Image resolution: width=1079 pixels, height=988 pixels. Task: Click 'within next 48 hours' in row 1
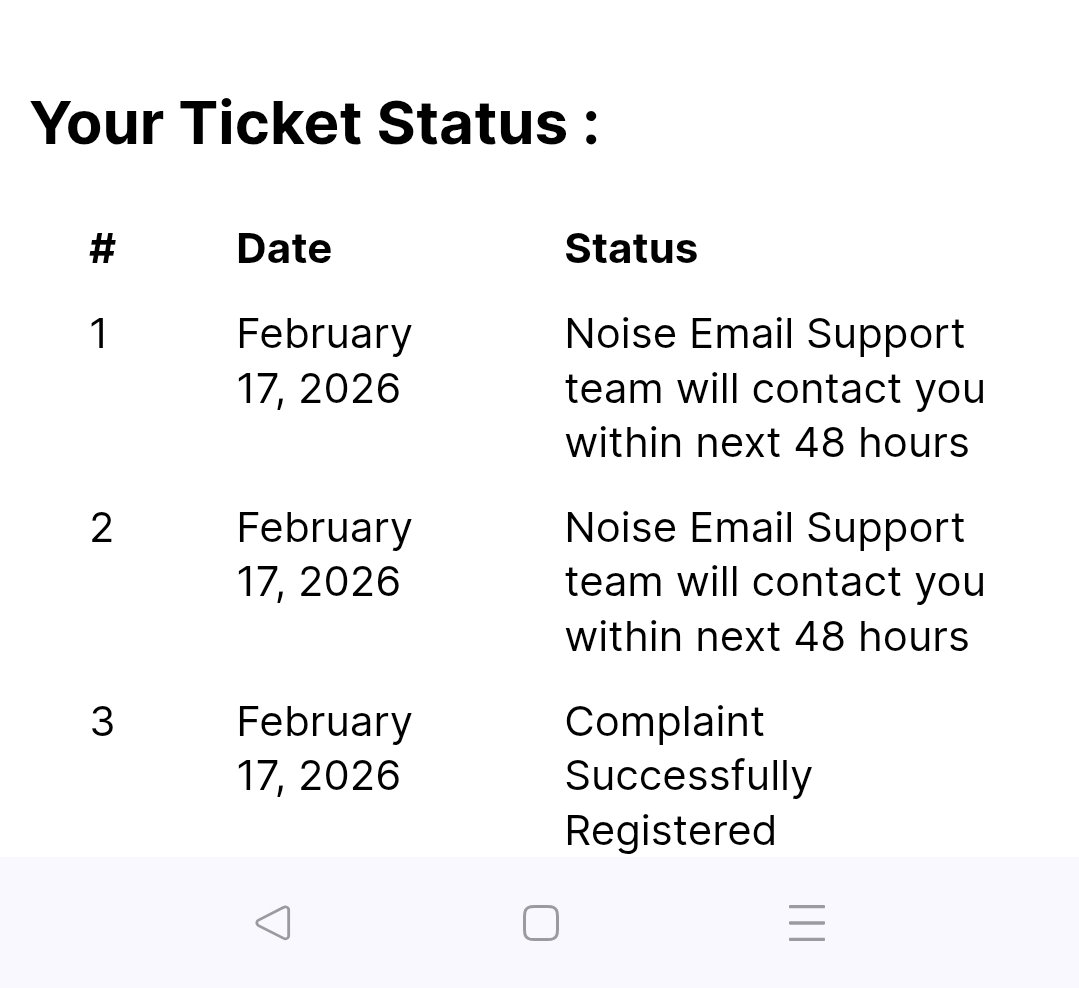click(x=766, y=442)
